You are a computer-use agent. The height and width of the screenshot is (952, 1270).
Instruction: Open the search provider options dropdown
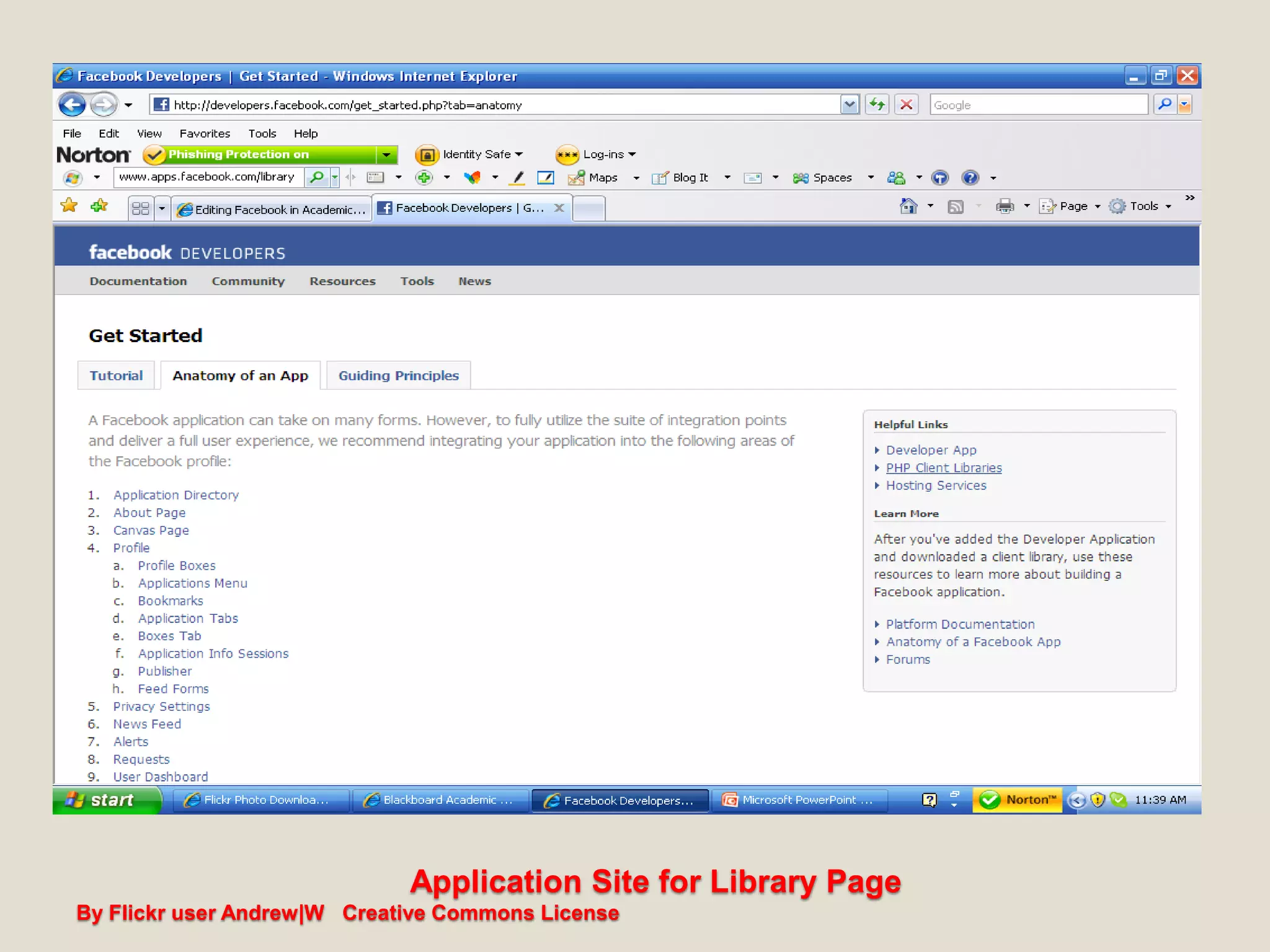(x=1184, y=105)
